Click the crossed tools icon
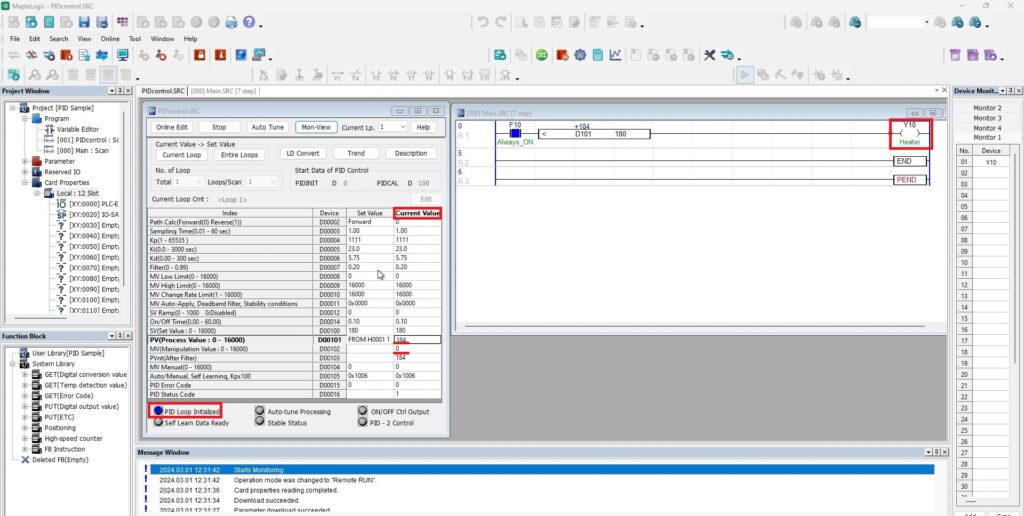This screenshot has height=516, width=1024. tap(709, 55)
